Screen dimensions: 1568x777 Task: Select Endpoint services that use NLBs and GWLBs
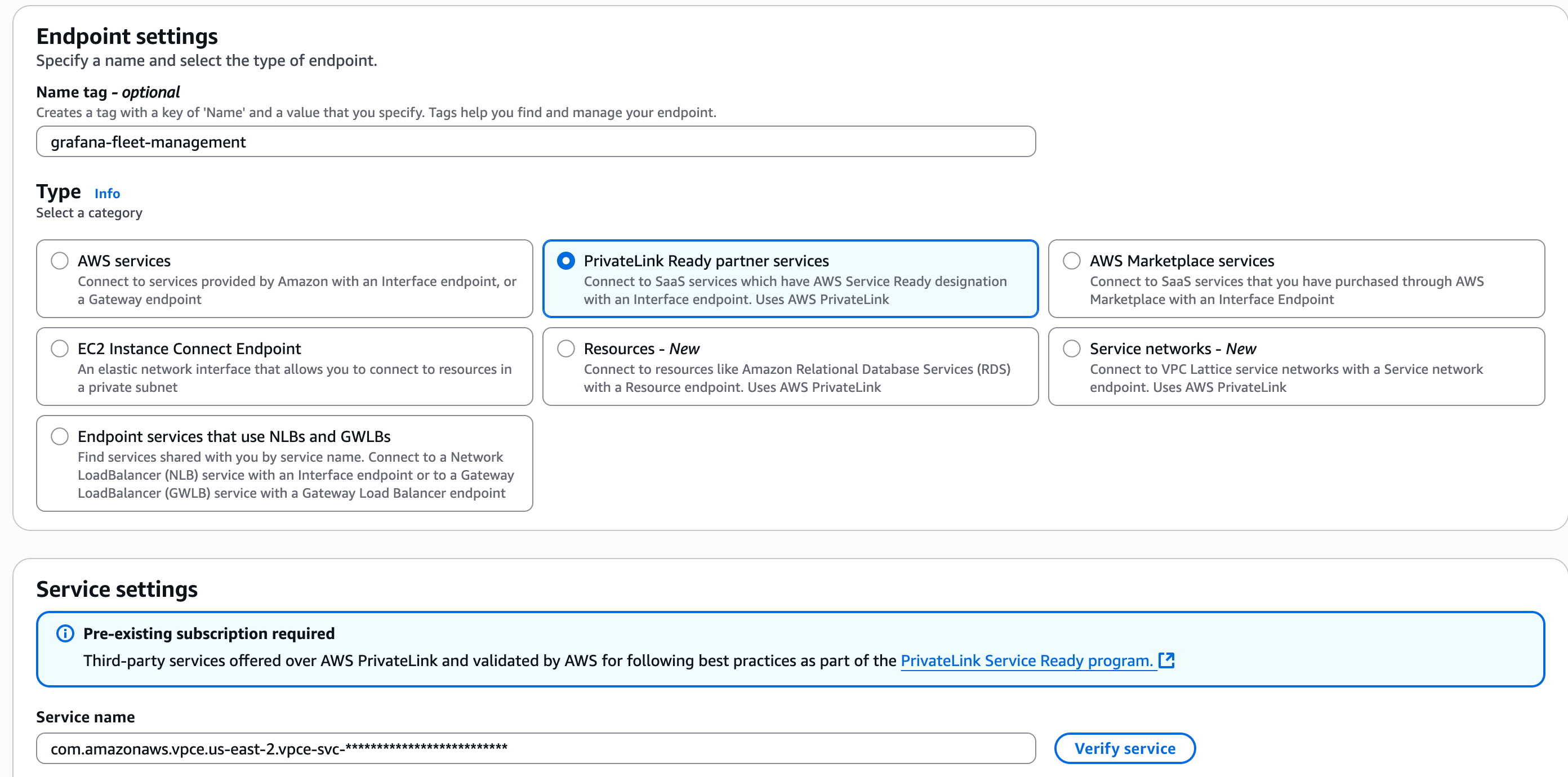tap(59, 436)
